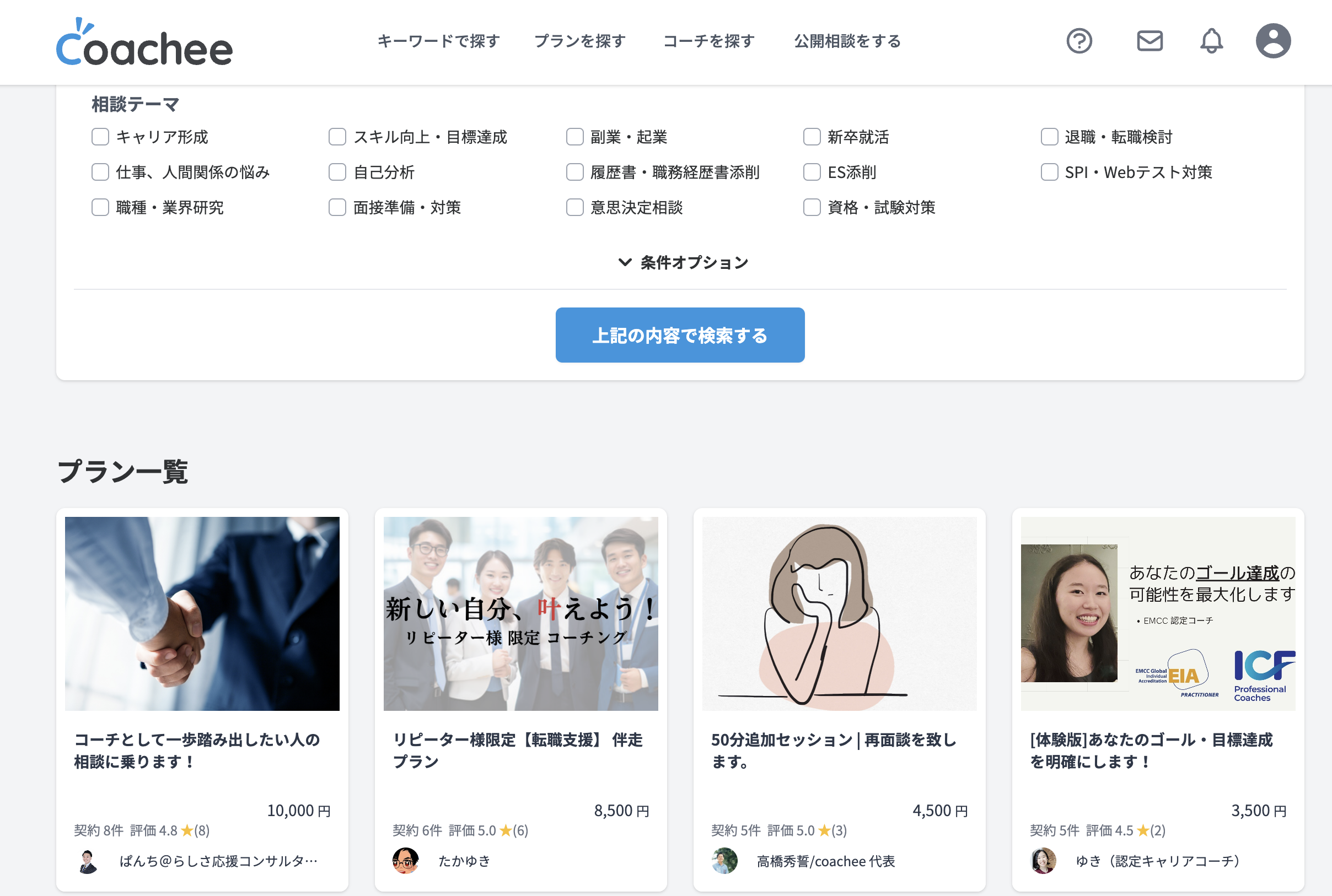Viewport: 1332px width, 896px height.
Task: Open the handshake plan thumbnail
Action: pos(202,614)
